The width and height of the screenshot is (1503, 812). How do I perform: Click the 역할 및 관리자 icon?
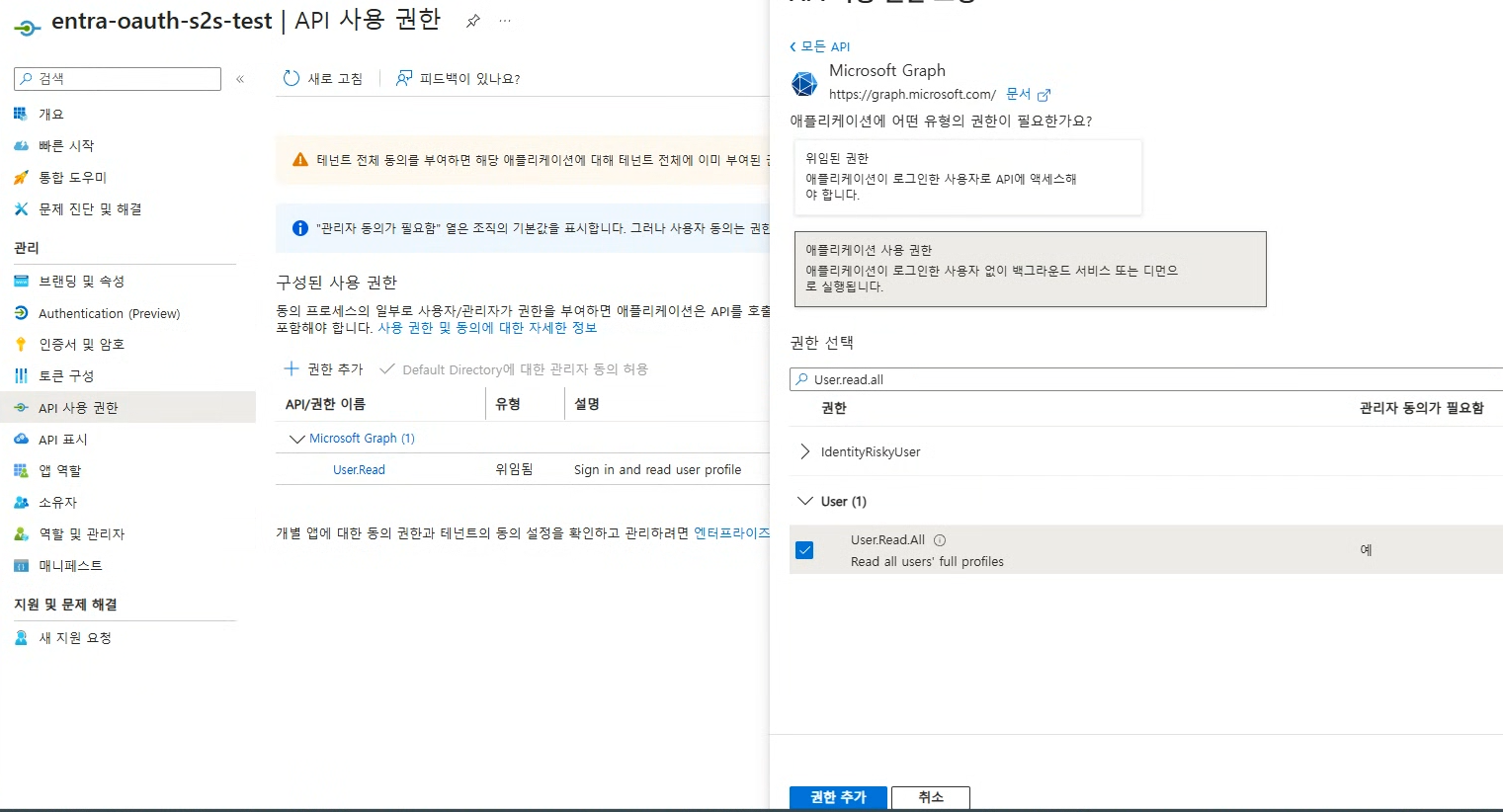click(21, 533)
